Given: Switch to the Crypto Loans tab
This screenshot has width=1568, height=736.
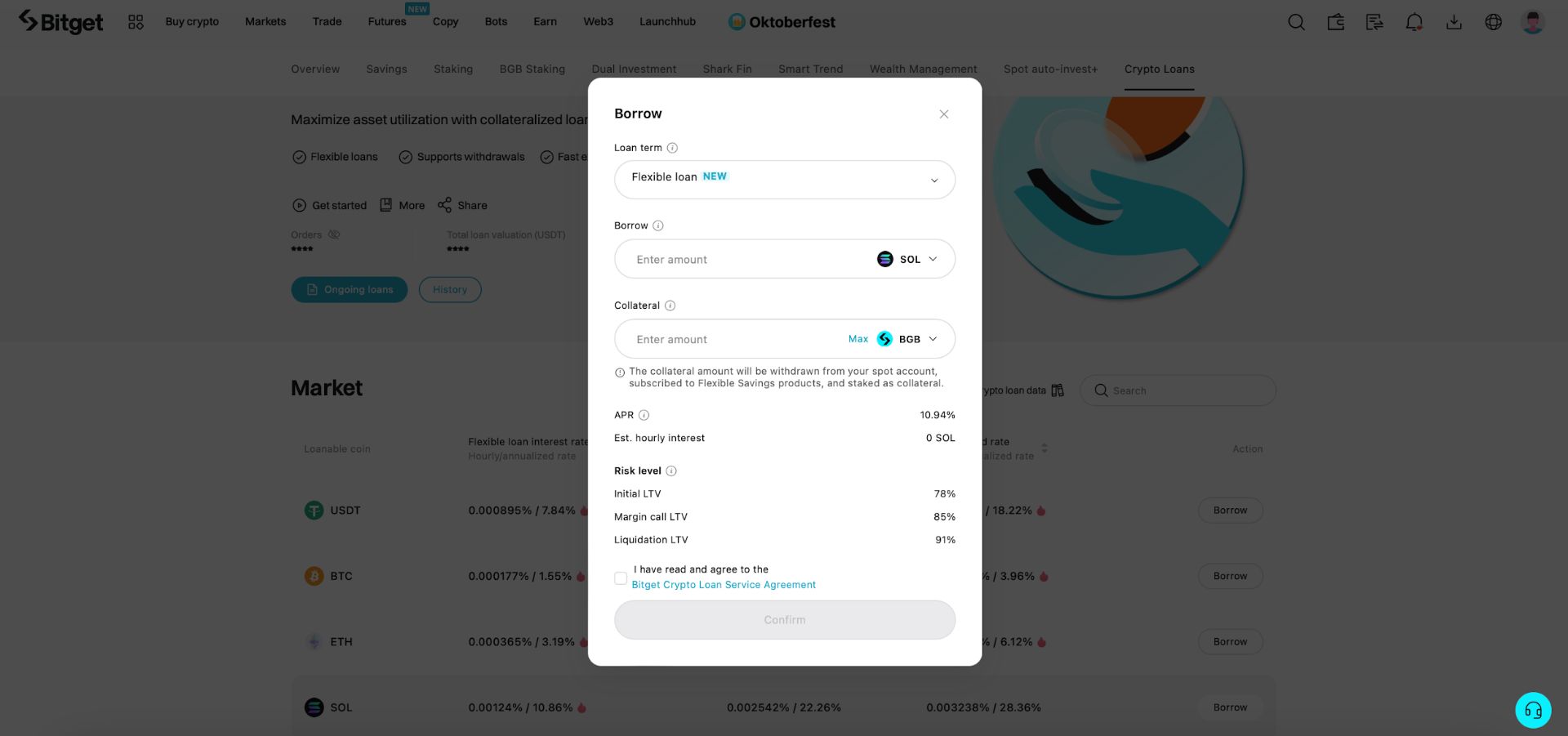Looking at the screenshot, I should coord(1159,69).
